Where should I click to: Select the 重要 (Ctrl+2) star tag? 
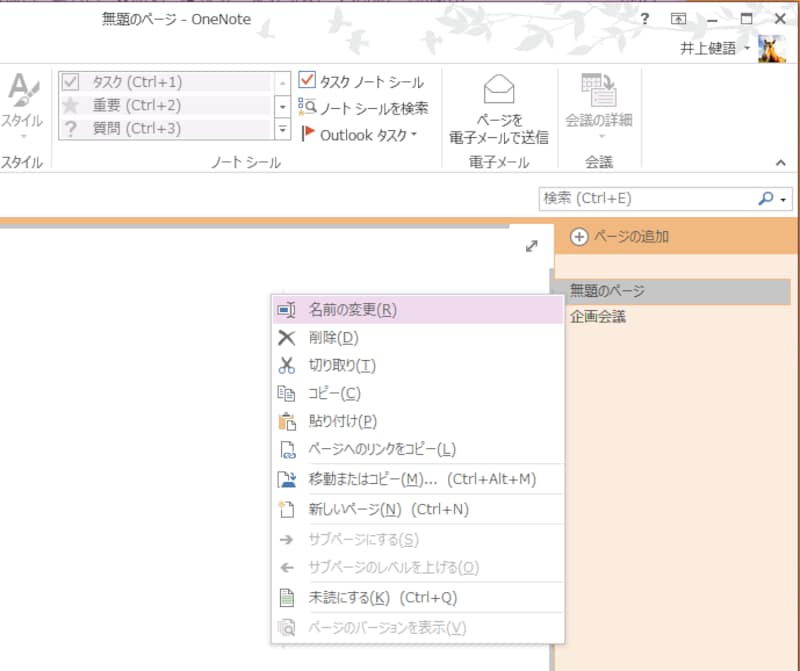coord(71,105)
